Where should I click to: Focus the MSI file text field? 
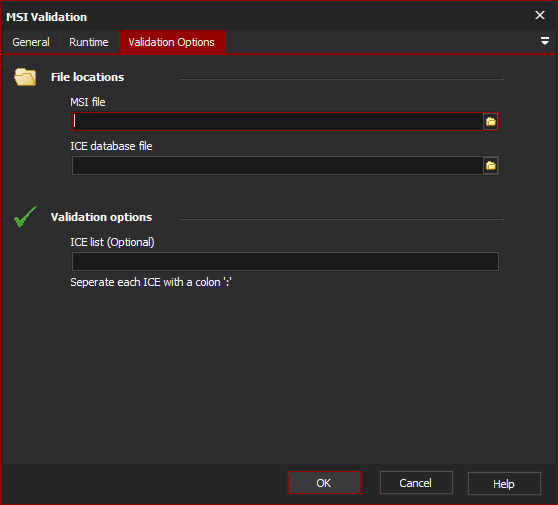[x=277, y=122]
